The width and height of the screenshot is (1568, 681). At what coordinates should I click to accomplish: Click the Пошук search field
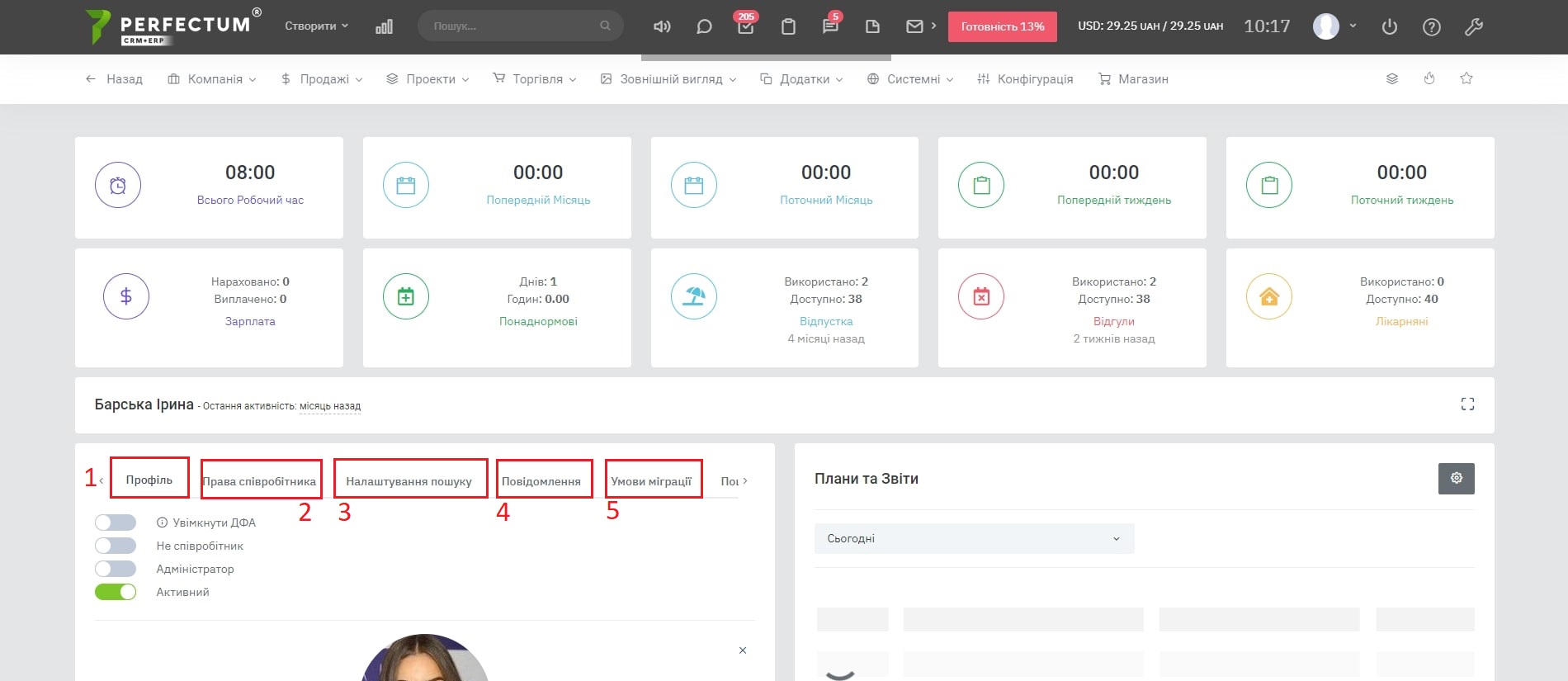[512, 26]
